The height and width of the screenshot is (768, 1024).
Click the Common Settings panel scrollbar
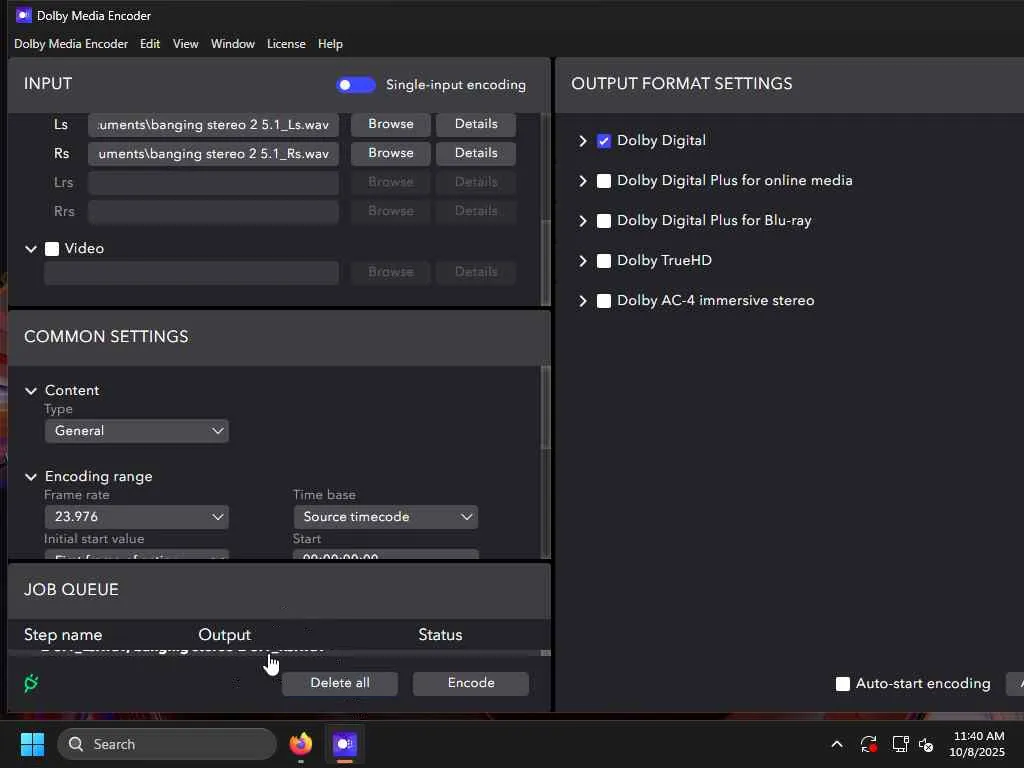[546, 408]
